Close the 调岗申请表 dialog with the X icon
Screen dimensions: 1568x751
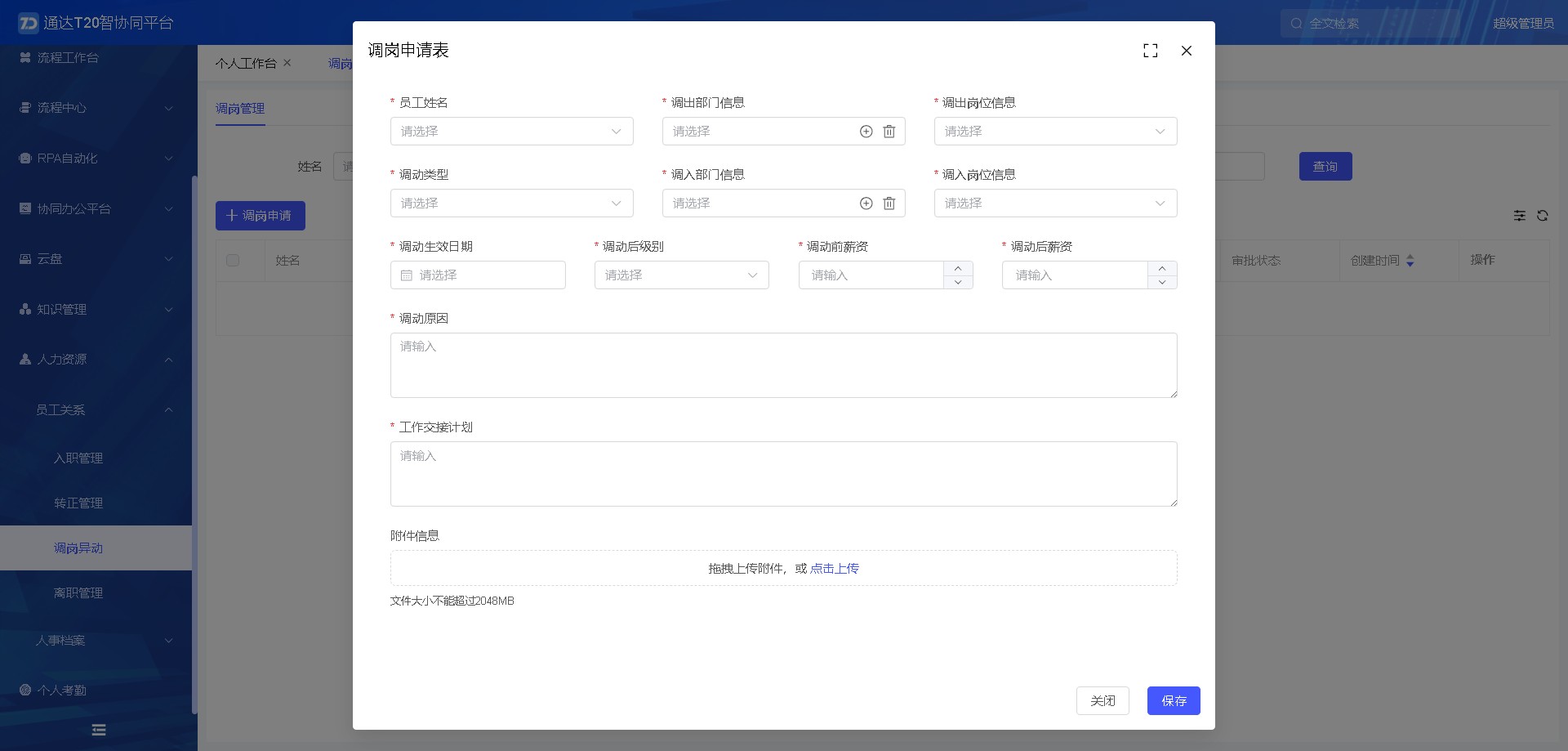[x=1187, y=51]
